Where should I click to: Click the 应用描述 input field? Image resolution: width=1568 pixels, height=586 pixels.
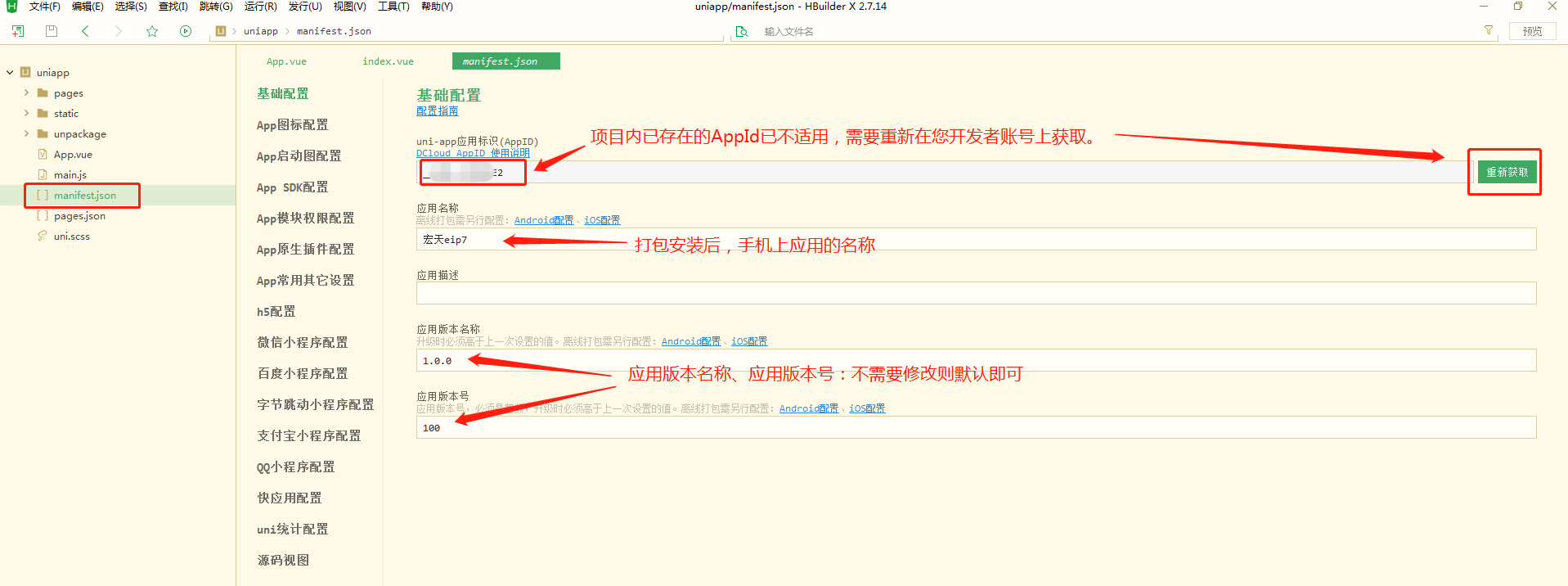[x=977, y=293]
